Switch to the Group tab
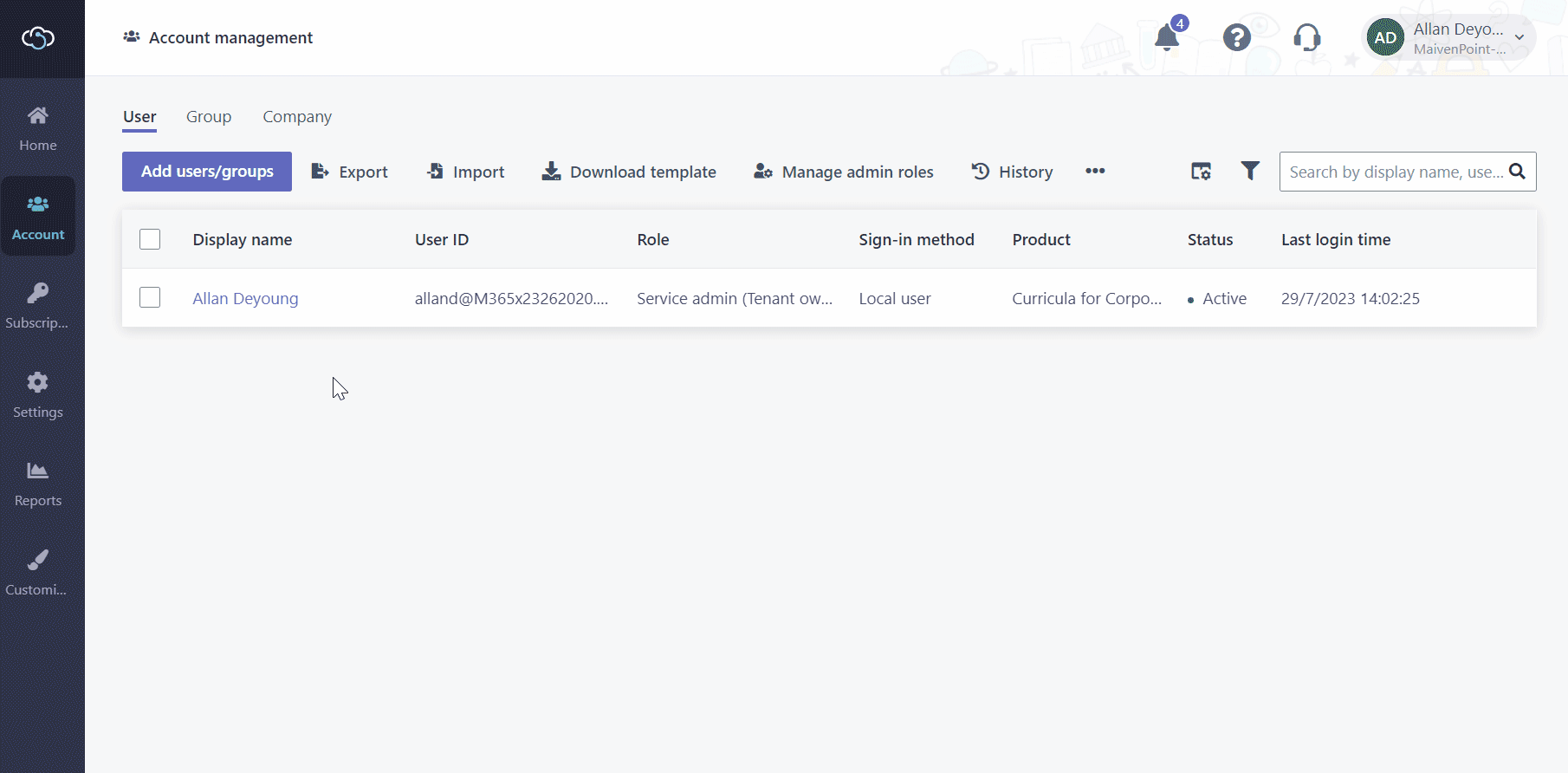The height and width of the screenshot is (773, 1568). 209,117
